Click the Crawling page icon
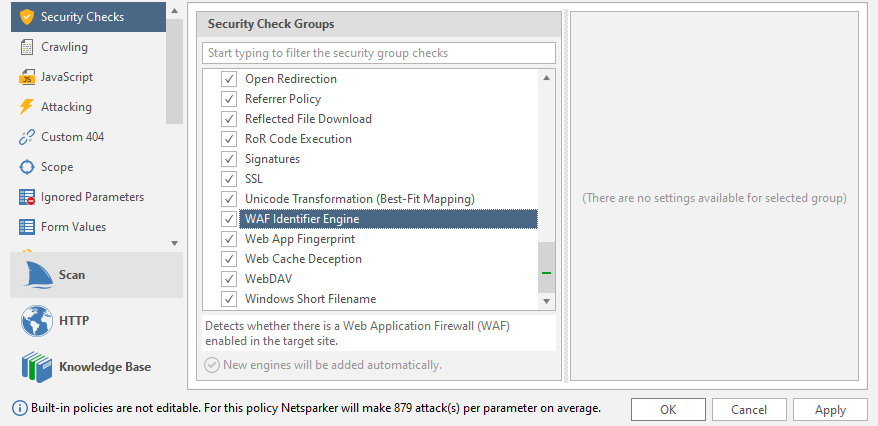Image resolution: width=878 pixels, height=426 pixels. pos(27,47)
